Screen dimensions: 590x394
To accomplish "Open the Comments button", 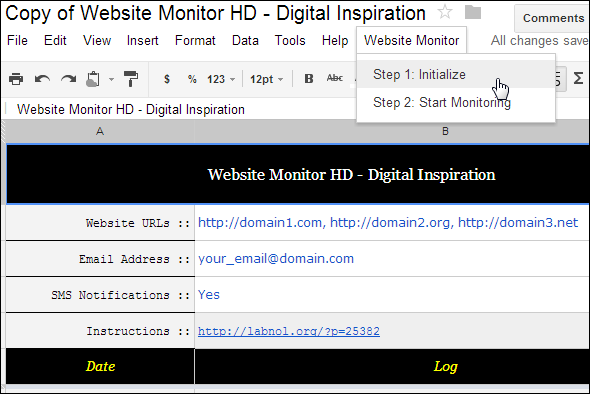I will coord(553,18).
